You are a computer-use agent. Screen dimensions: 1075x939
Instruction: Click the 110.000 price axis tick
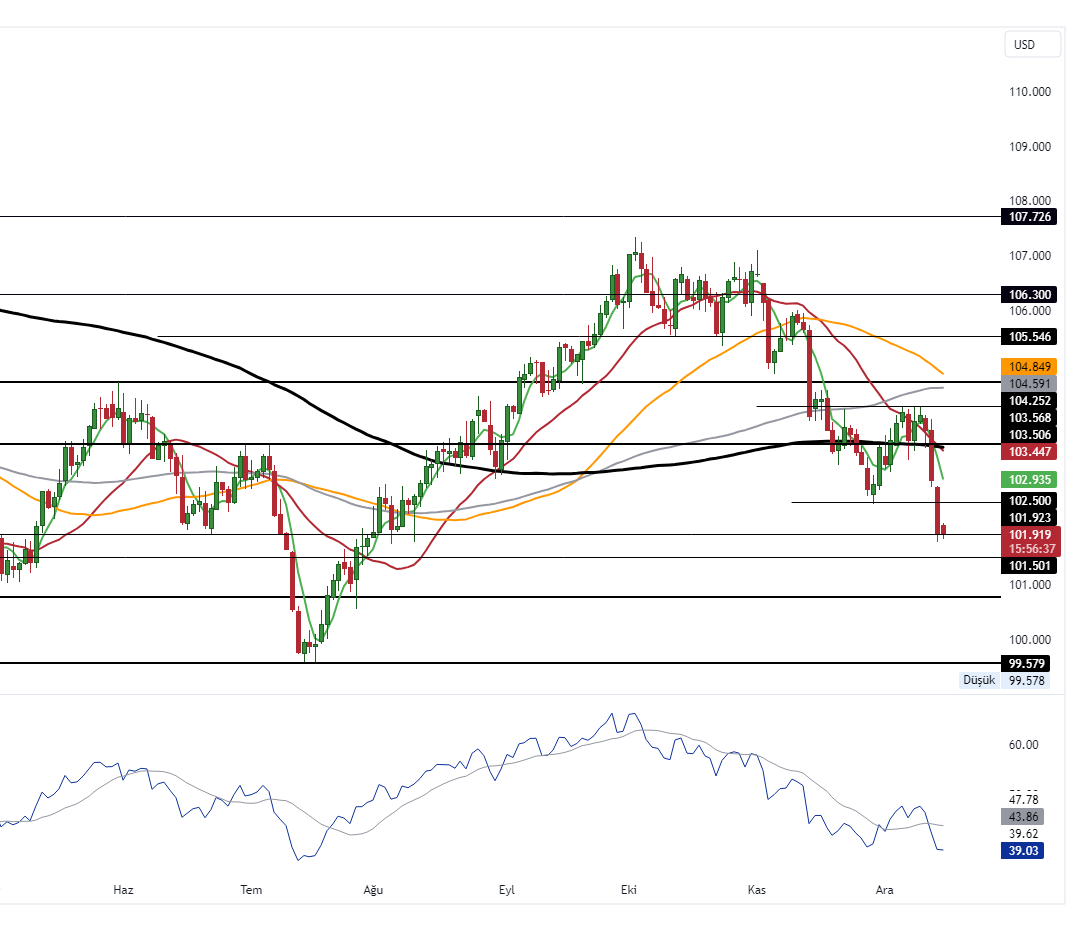(1030, 92)
